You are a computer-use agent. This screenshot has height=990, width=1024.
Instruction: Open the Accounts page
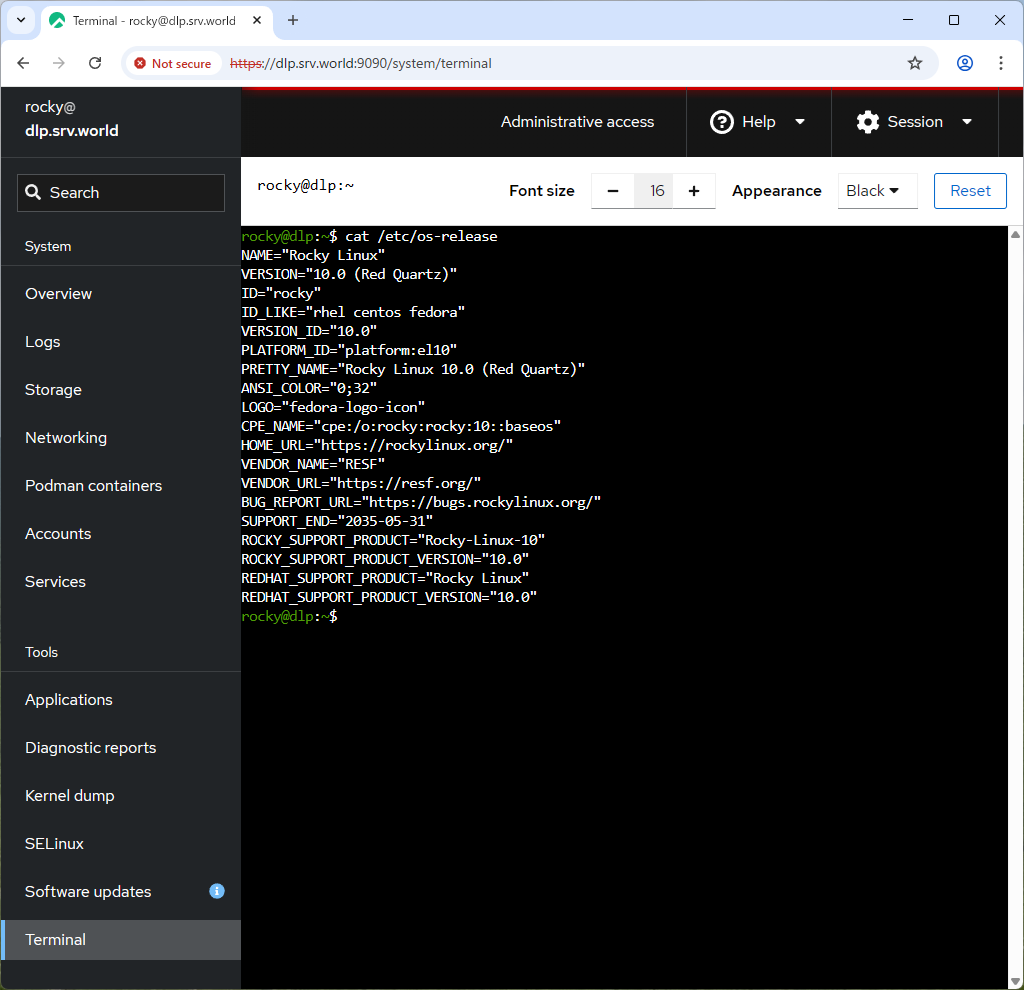point(57,533)
